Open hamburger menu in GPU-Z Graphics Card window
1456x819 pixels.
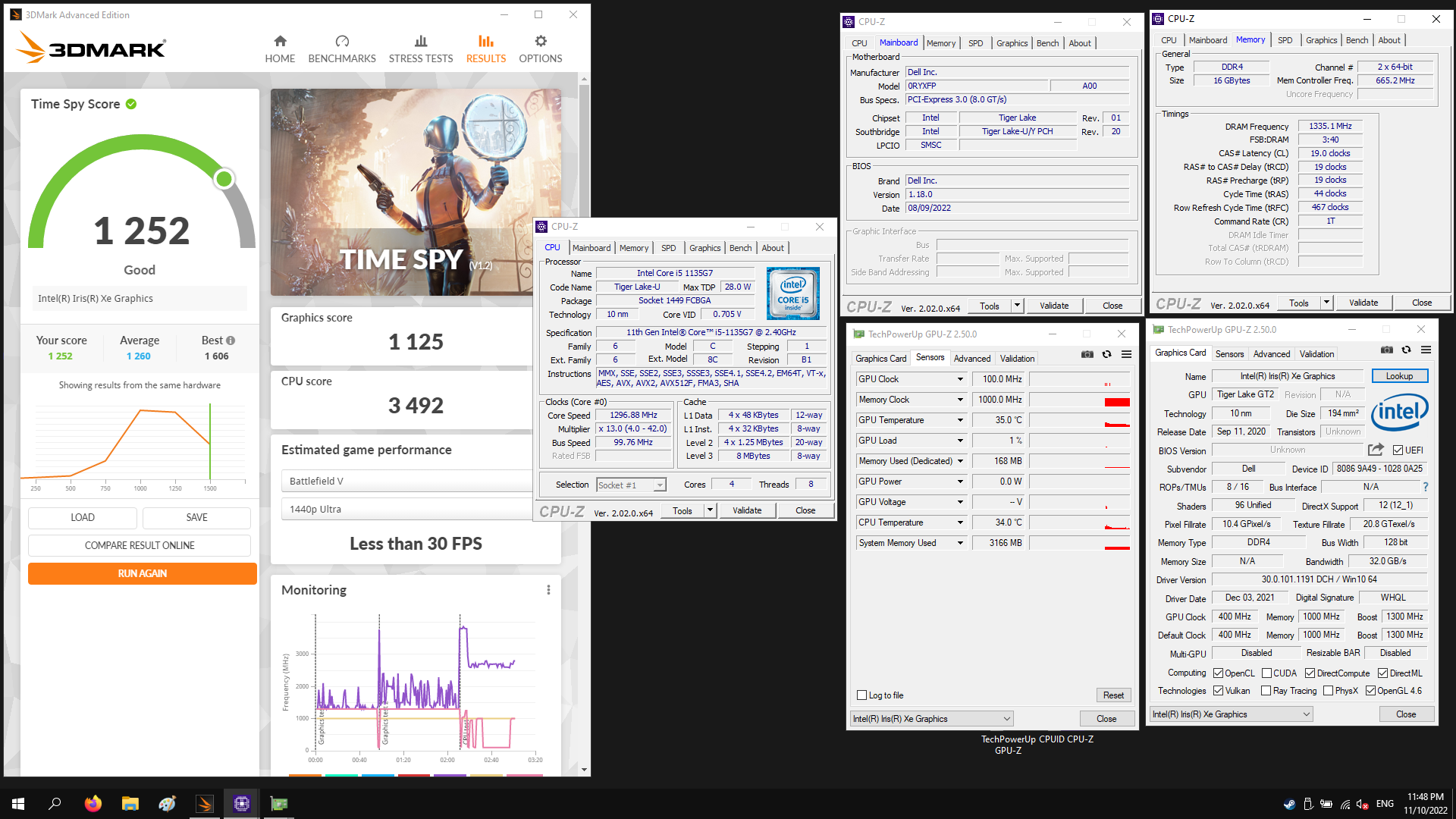tap(1426, 350)
